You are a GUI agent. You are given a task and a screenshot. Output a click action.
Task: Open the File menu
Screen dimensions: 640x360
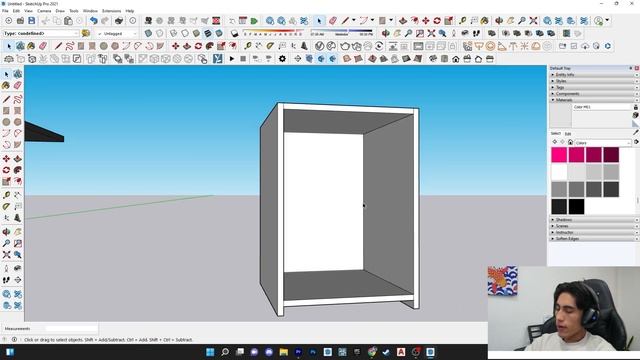click(5, 11)
